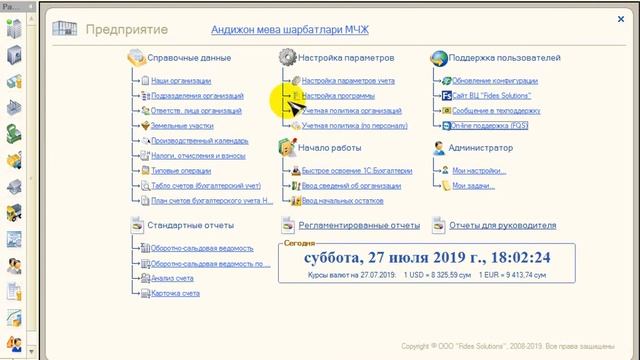Open Учетная политика организаций

coord(352,111)
